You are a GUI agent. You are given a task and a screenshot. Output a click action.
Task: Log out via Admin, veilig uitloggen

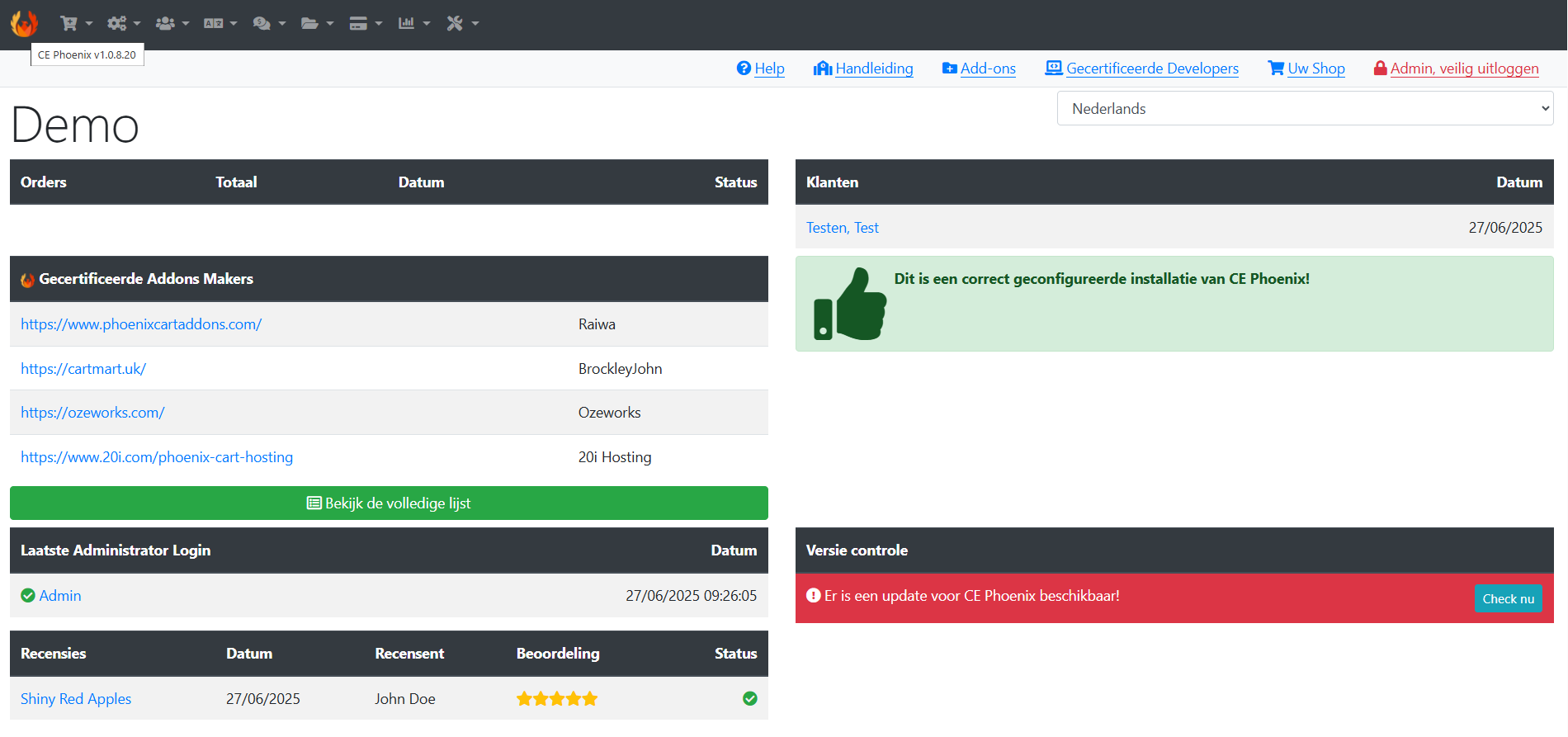point(1456,69)
